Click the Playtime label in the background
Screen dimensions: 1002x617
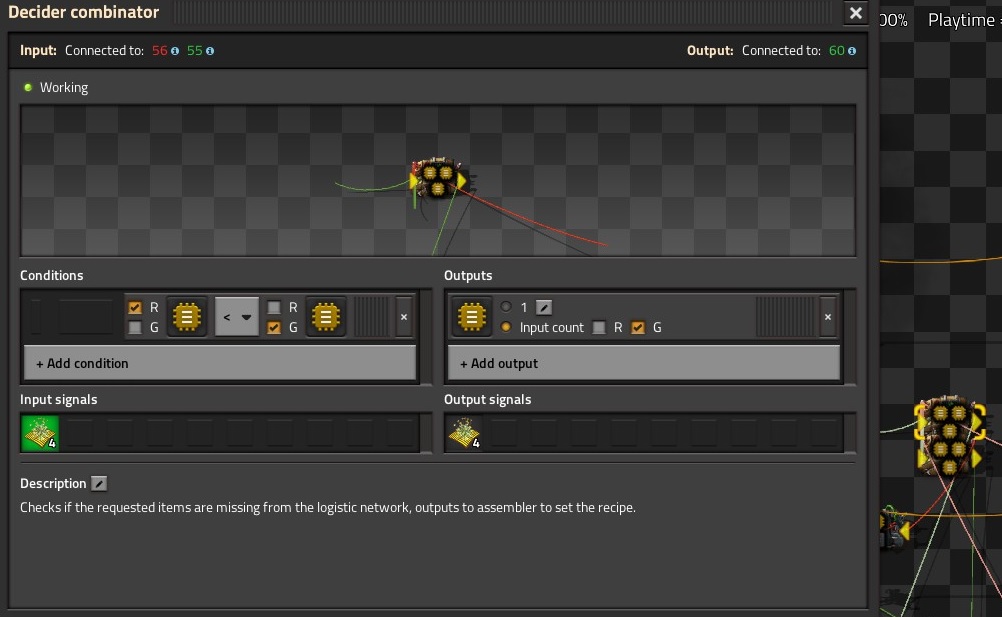[961, 20]
